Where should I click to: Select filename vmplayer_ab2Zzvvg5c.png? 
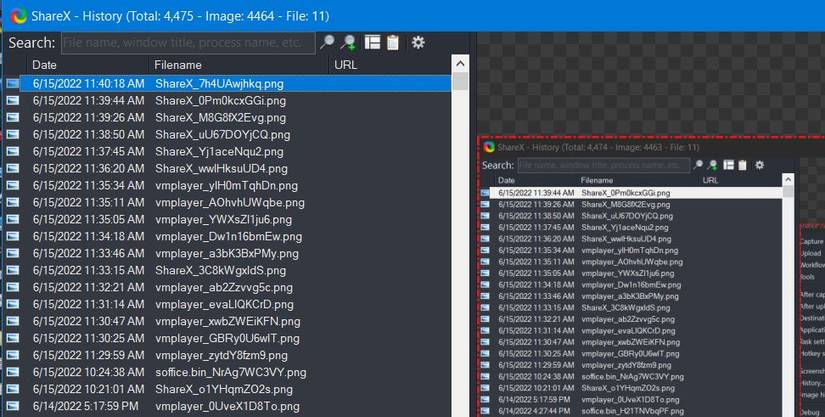224,287
